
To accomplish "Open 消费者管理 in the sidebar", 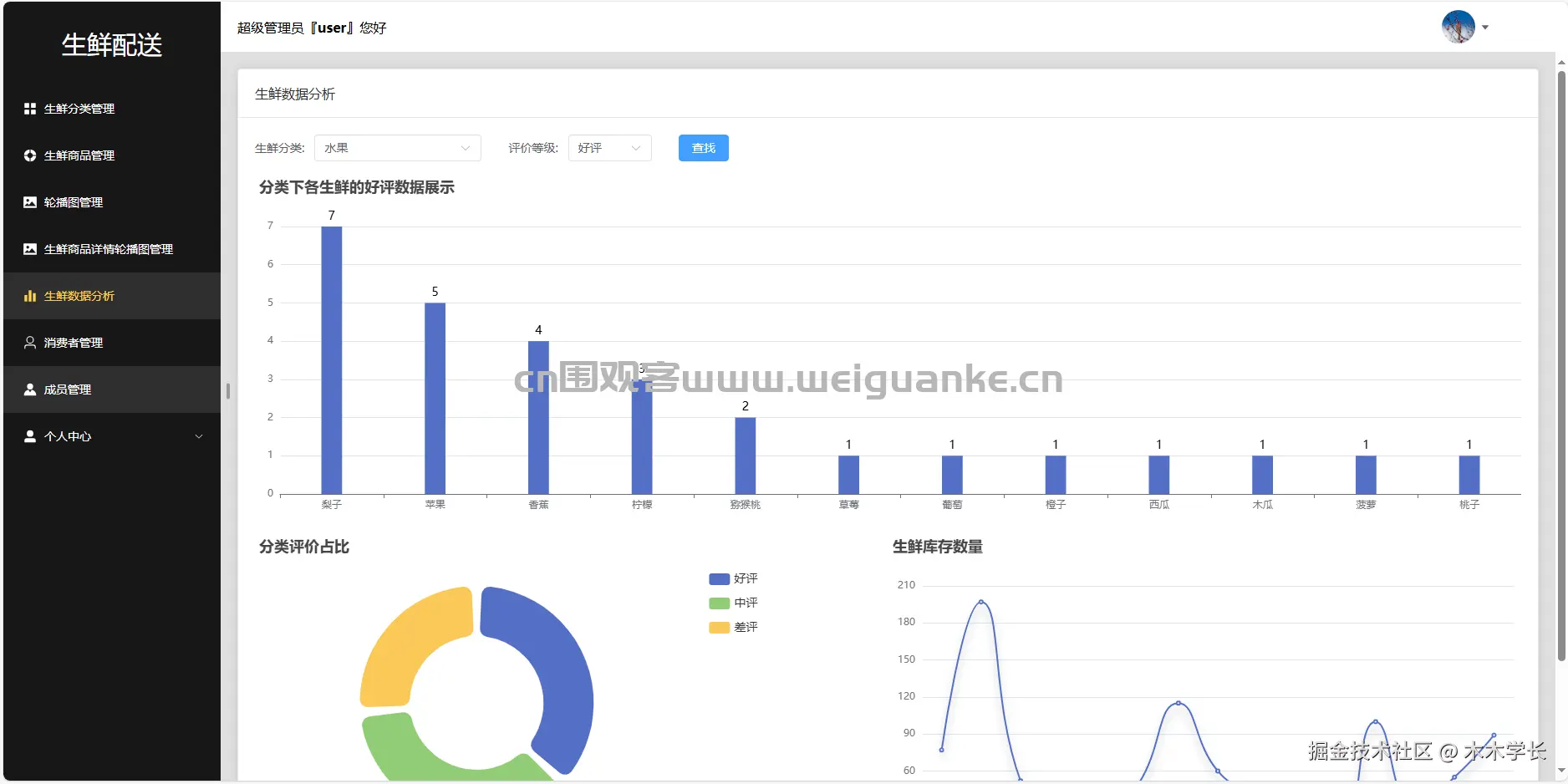I will click(x=112, y=343).
